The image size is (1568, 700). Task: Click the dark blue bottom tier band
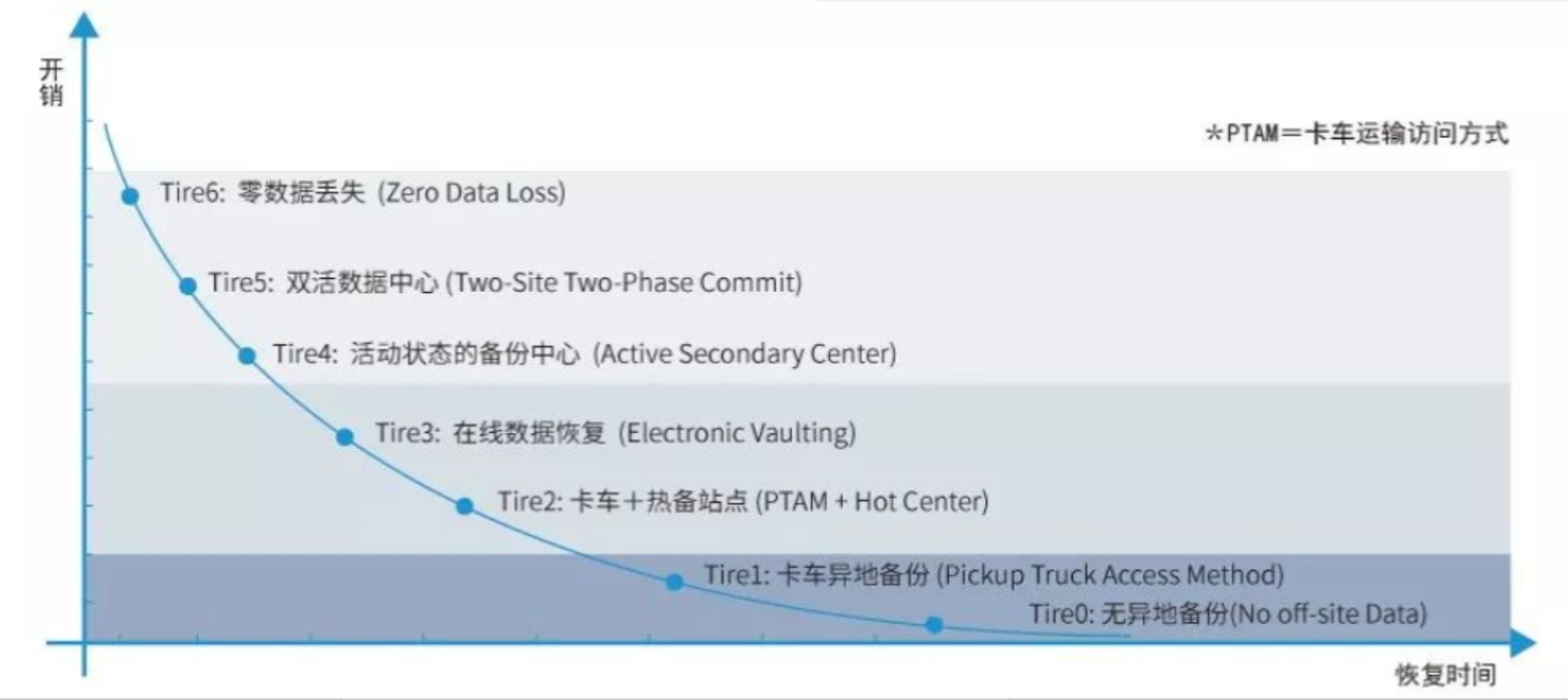click(x=798, y=597)
